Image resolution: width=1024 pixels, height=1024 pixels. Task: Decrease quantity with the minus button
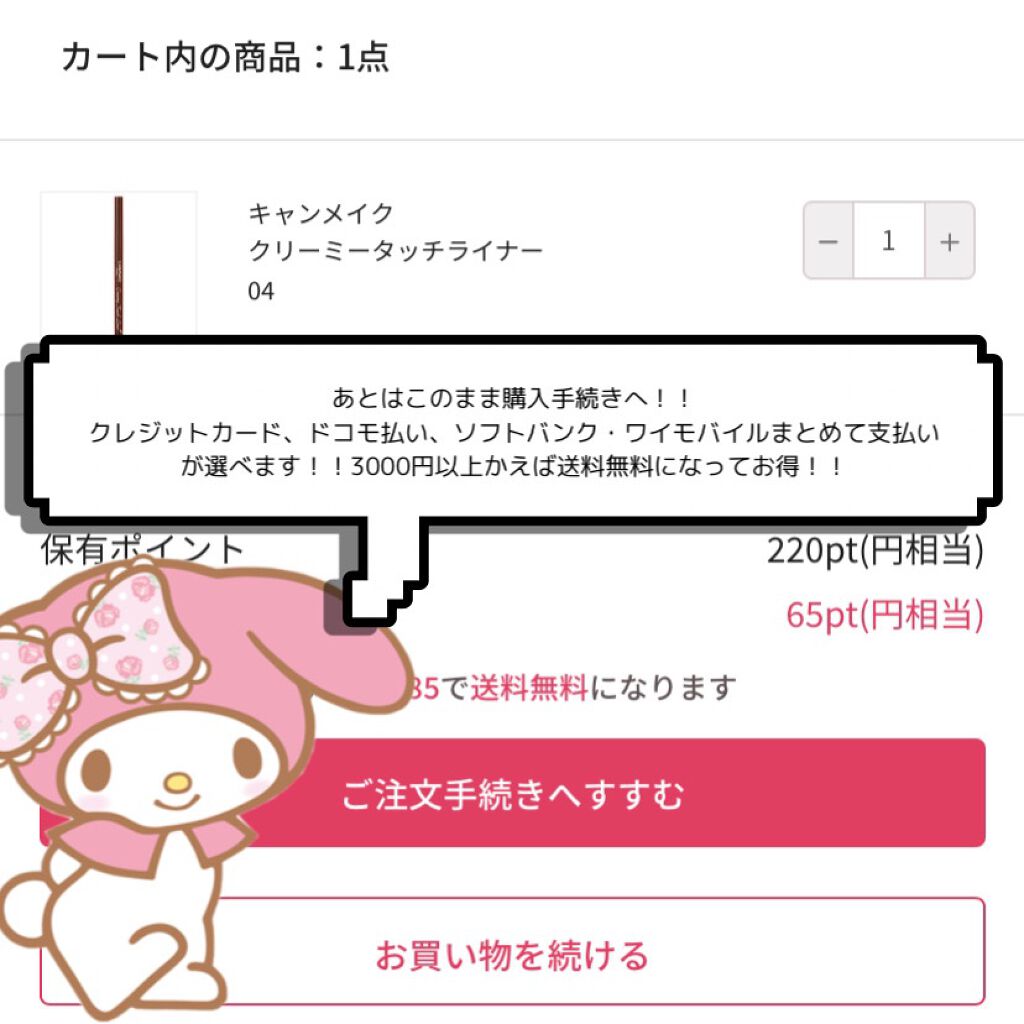828,241
